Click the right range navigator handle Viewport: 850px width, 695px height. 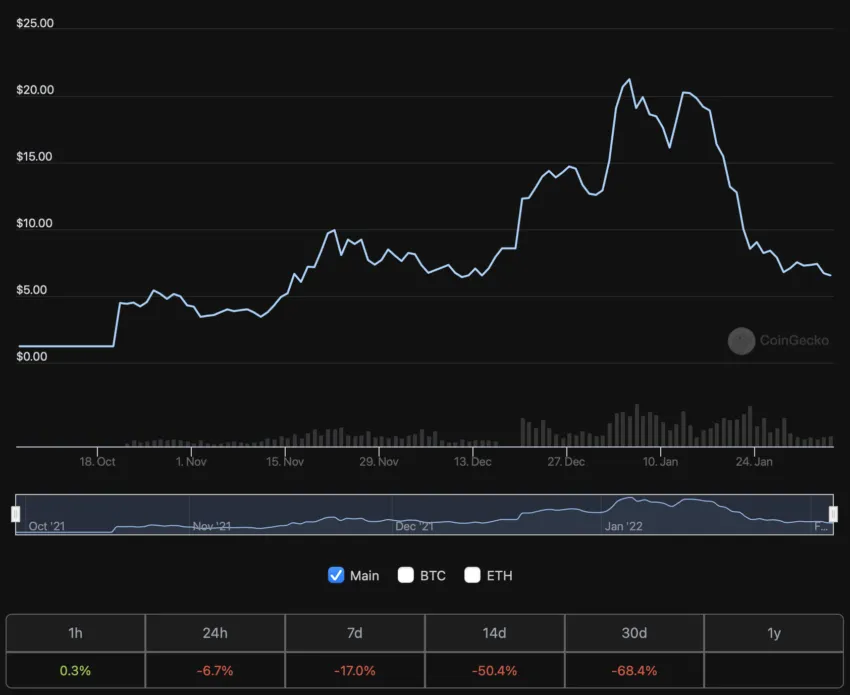click(833, 513)
